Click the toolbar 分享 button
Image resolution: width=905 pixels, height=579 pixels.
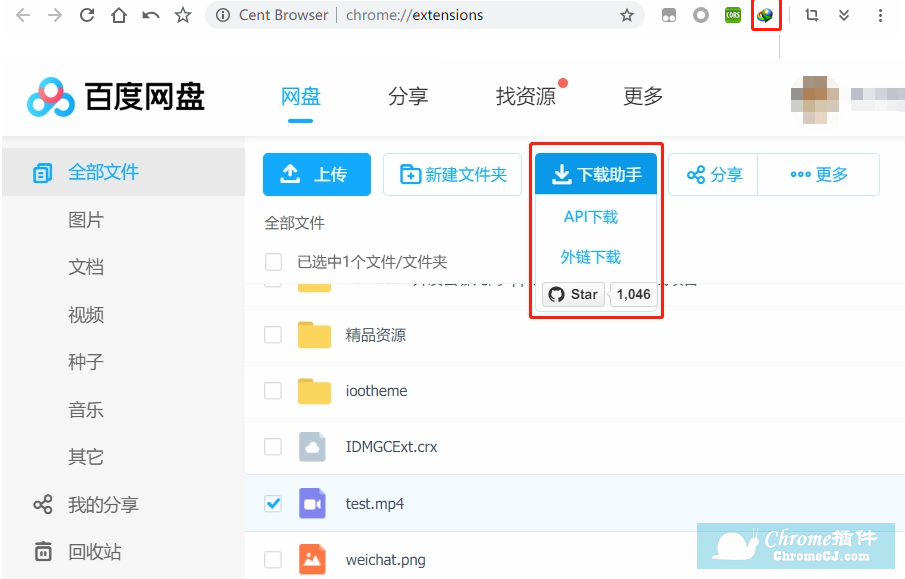click(x=713, y=174)
